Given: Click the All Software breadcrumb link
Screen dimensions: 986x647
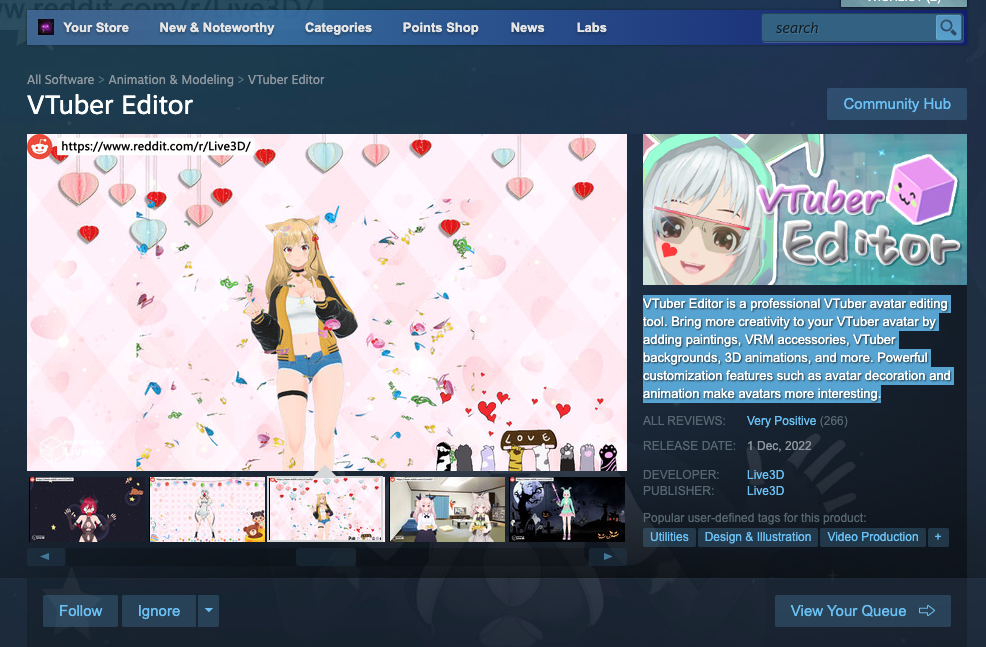Looking at the screenshot, I should pos(60,80).
